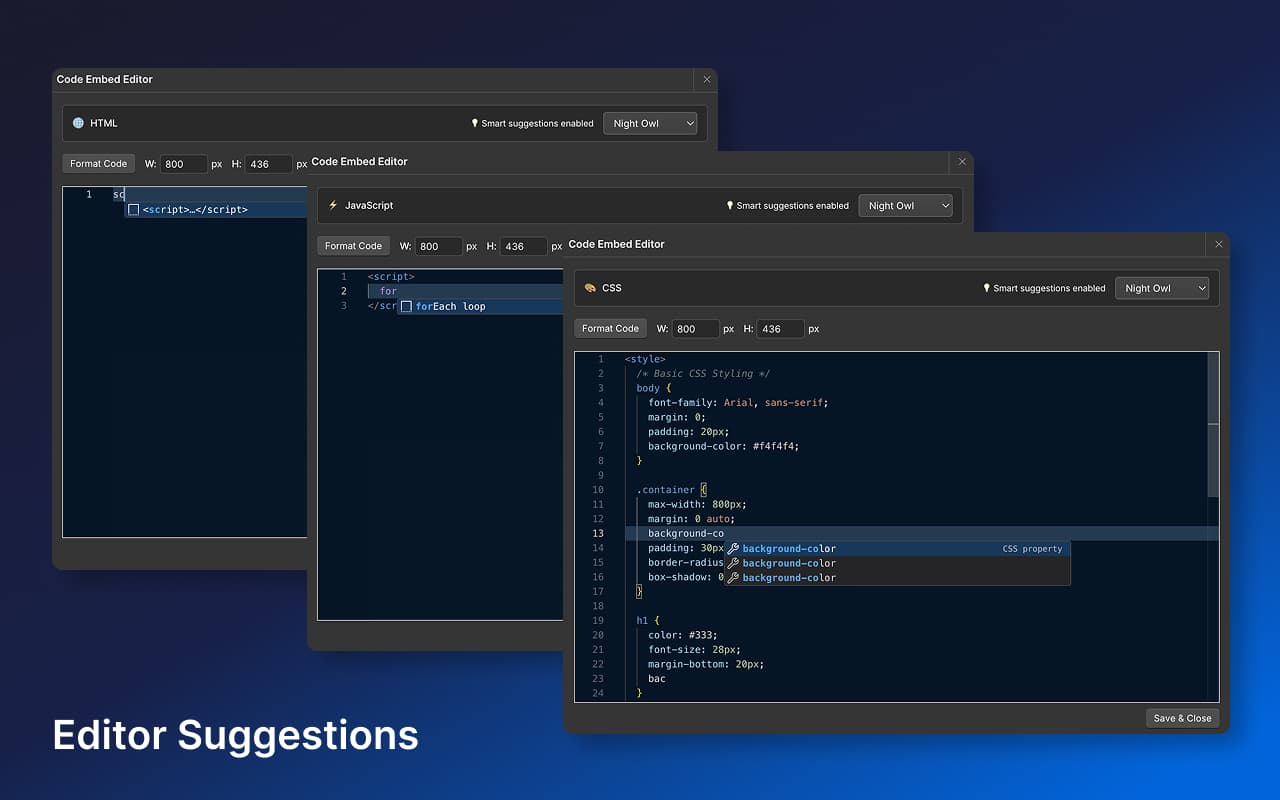
Task: Click the CSS palette icon
Action: 589,288
